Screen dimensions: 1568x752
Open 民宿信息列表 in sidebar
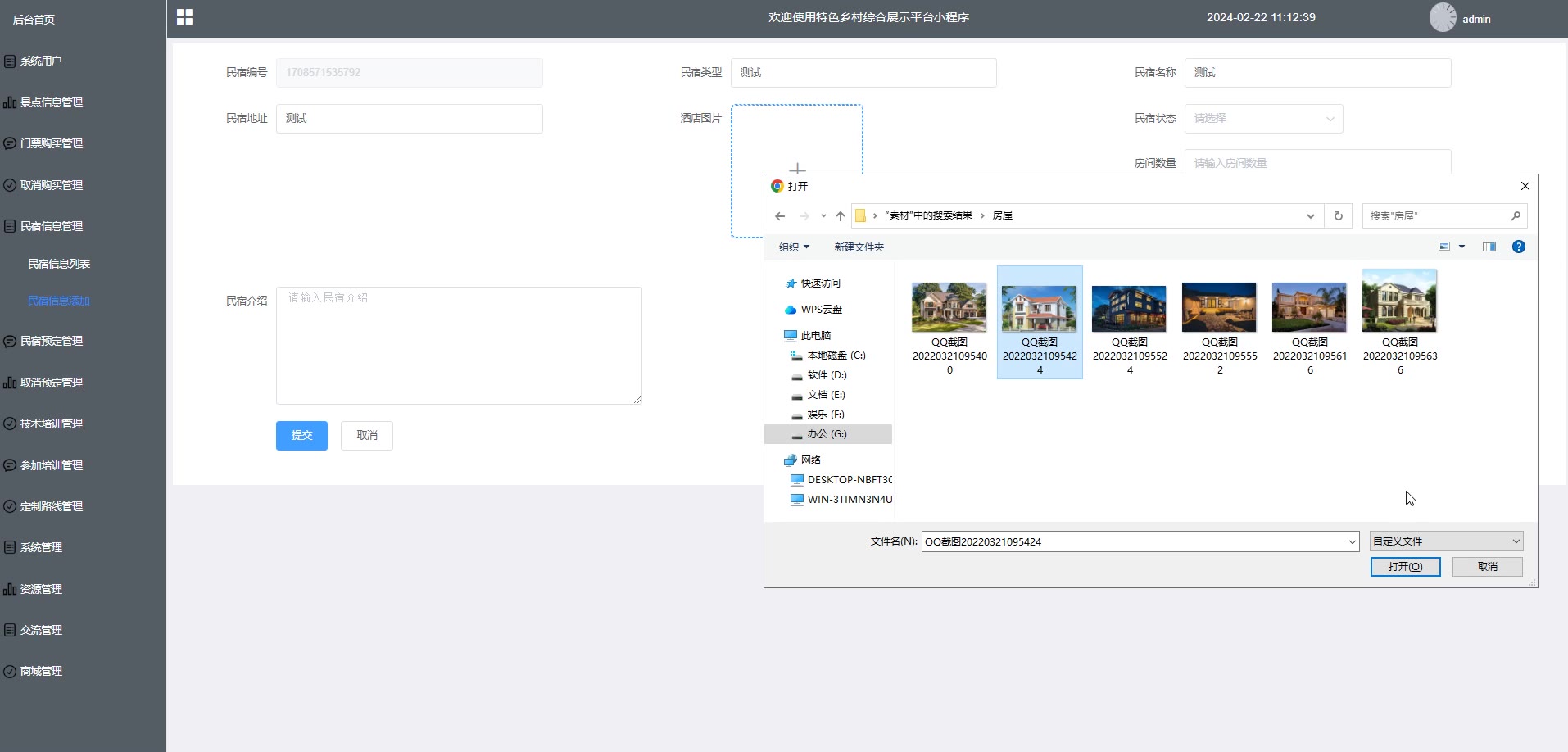[x=59, y=264]
